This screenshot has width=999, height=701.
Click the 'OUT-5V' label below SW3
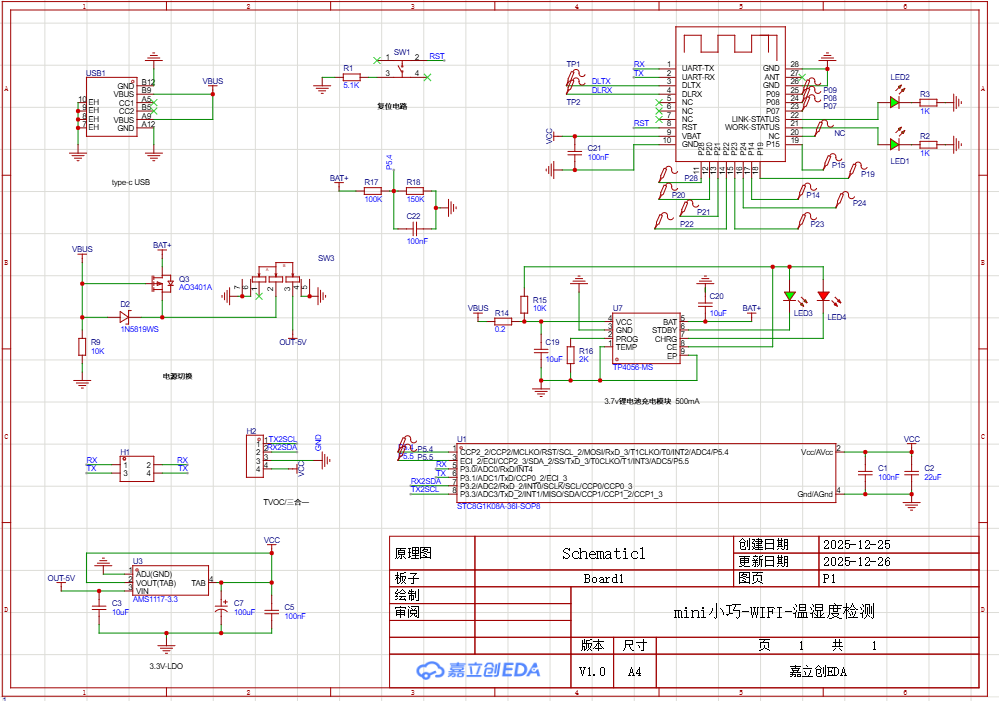pyautogui.click(x=292, y=342)
